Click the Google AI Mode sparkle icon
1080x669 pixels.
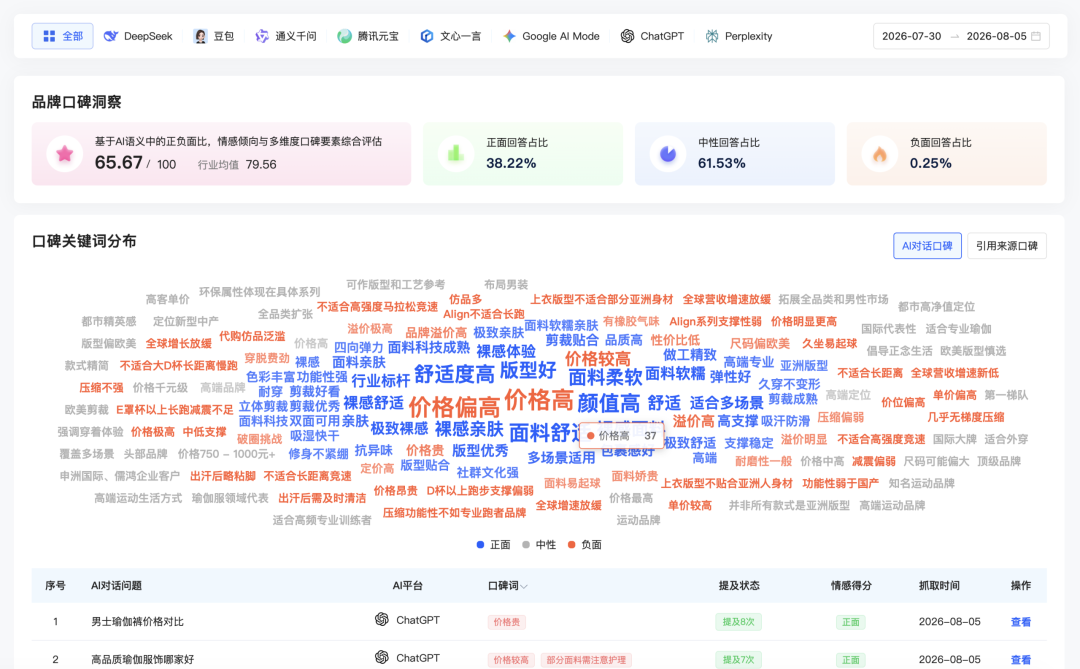509,36
